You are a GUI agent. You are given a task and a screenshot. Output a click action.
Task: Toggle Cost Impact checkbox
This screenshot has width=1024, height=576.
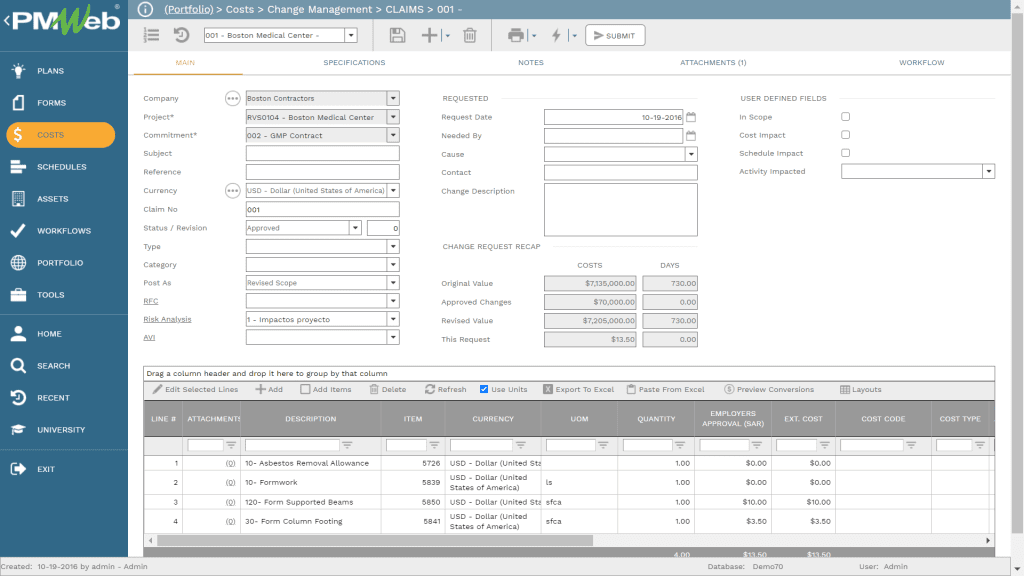click(x=846, y=135)
